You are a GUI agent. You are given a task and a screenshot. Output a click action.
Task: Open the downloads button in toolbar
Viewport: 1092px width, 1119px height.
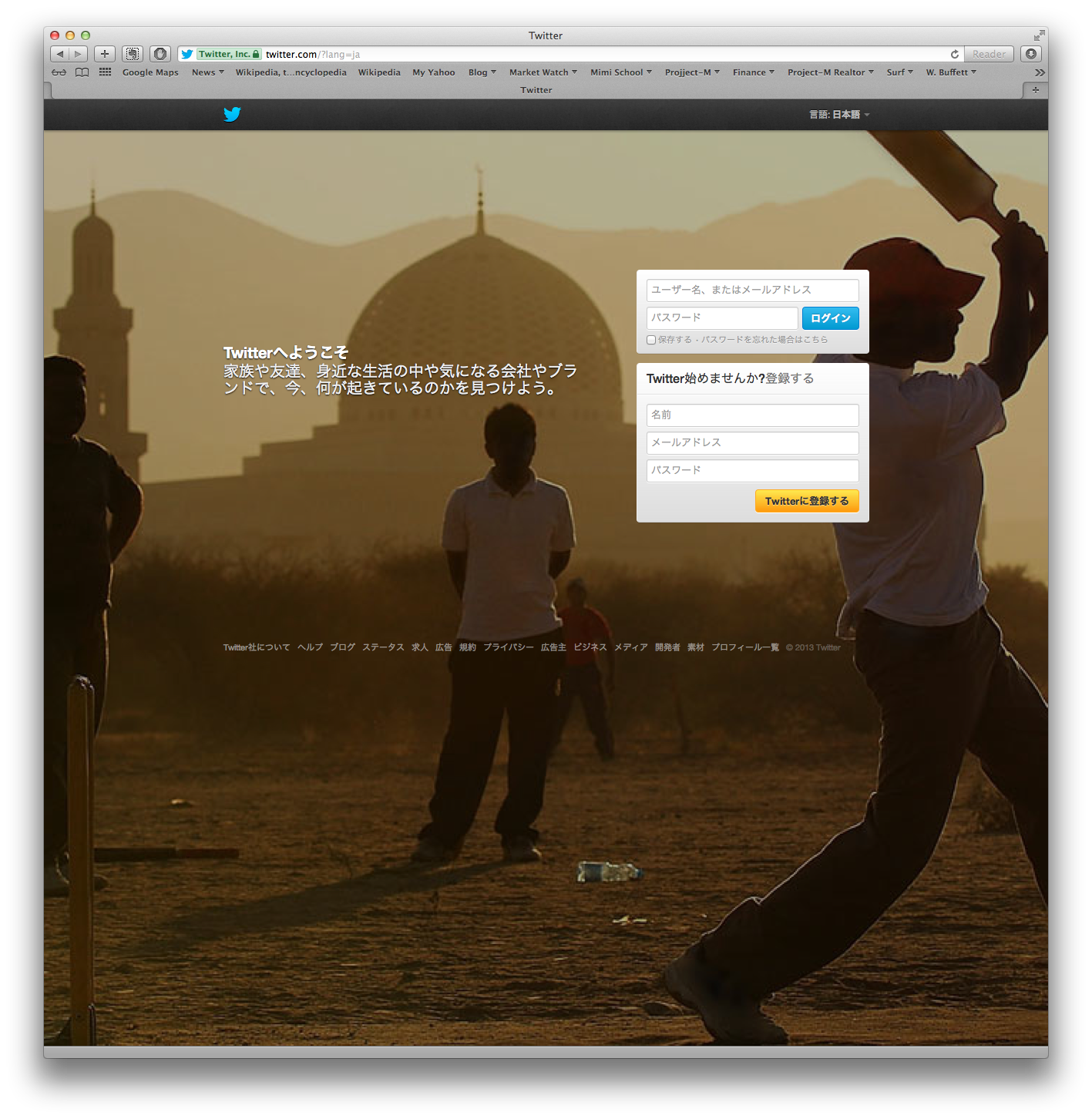pyautogui.click(x=1031, y=54)
